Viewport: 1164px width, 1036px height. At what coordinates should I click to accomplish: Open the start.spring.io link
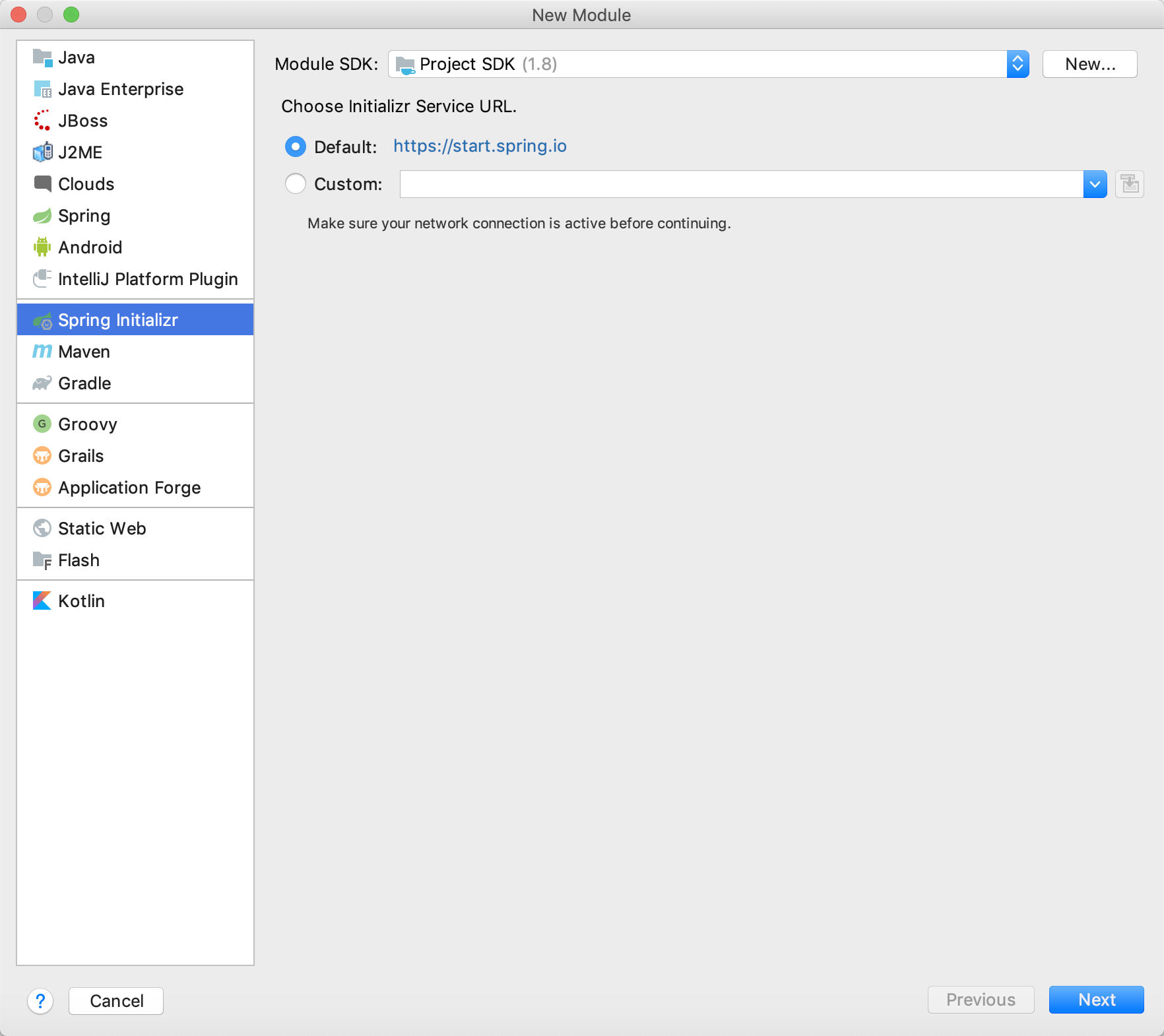click(x=480, y=146)
